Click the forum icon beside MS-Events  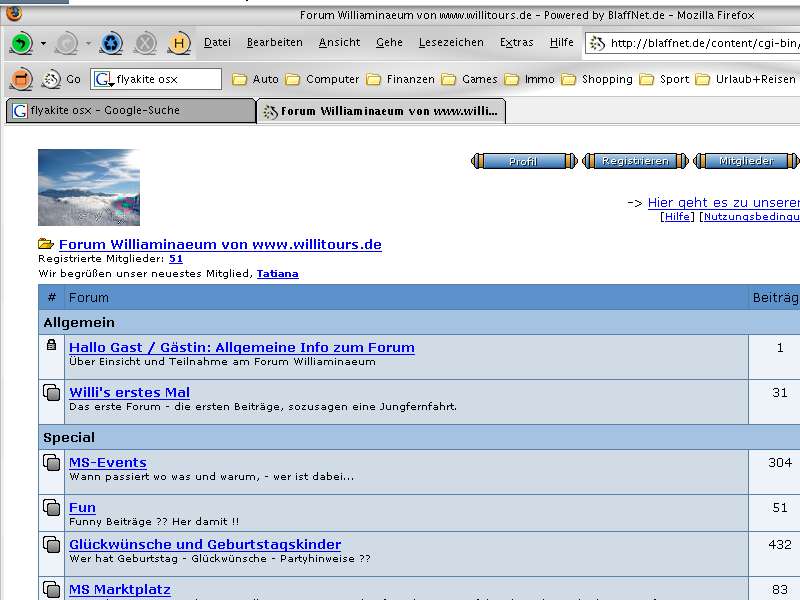[x=52, y=463]
